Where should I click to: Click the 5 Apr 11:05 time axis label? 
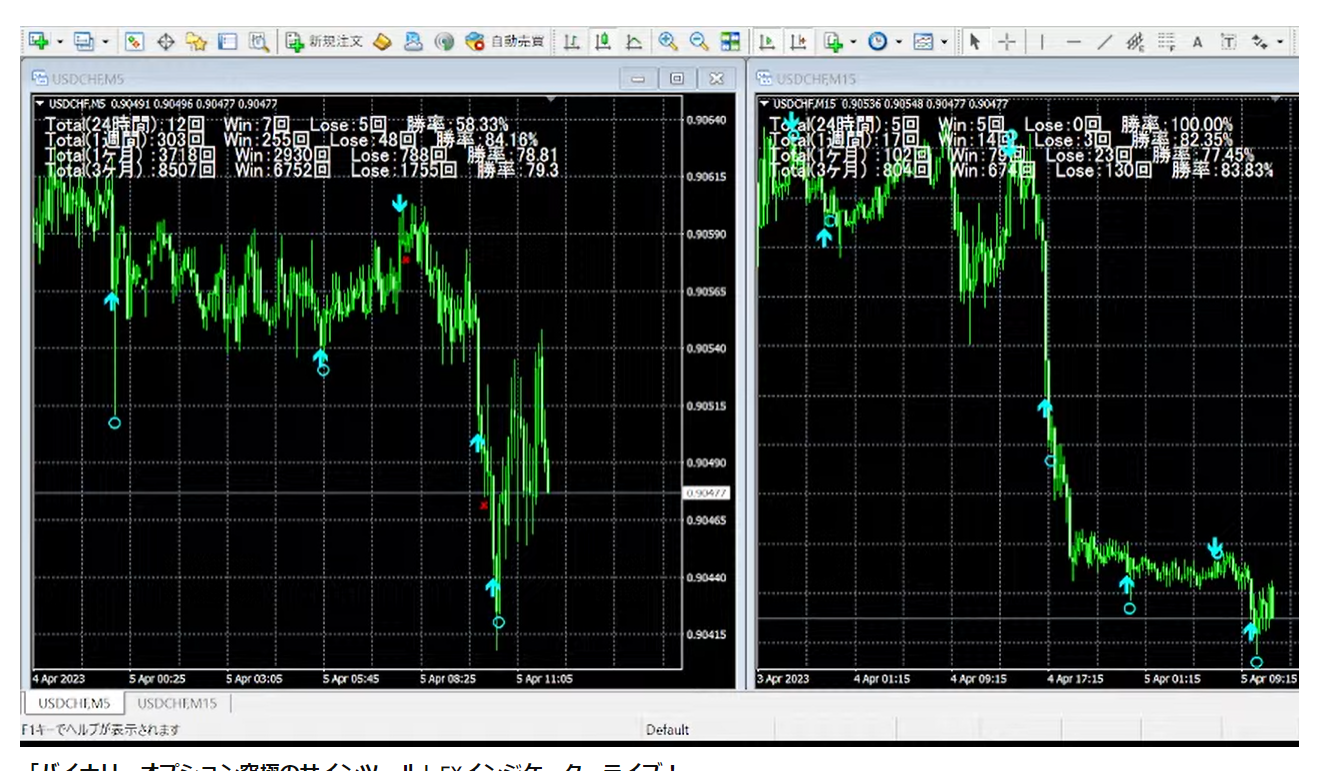click(546, 679)
